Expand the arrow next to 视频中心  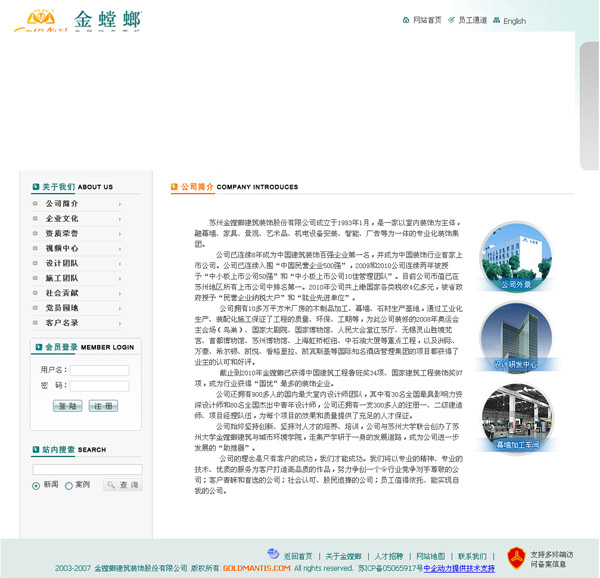(x=120, y=248)
